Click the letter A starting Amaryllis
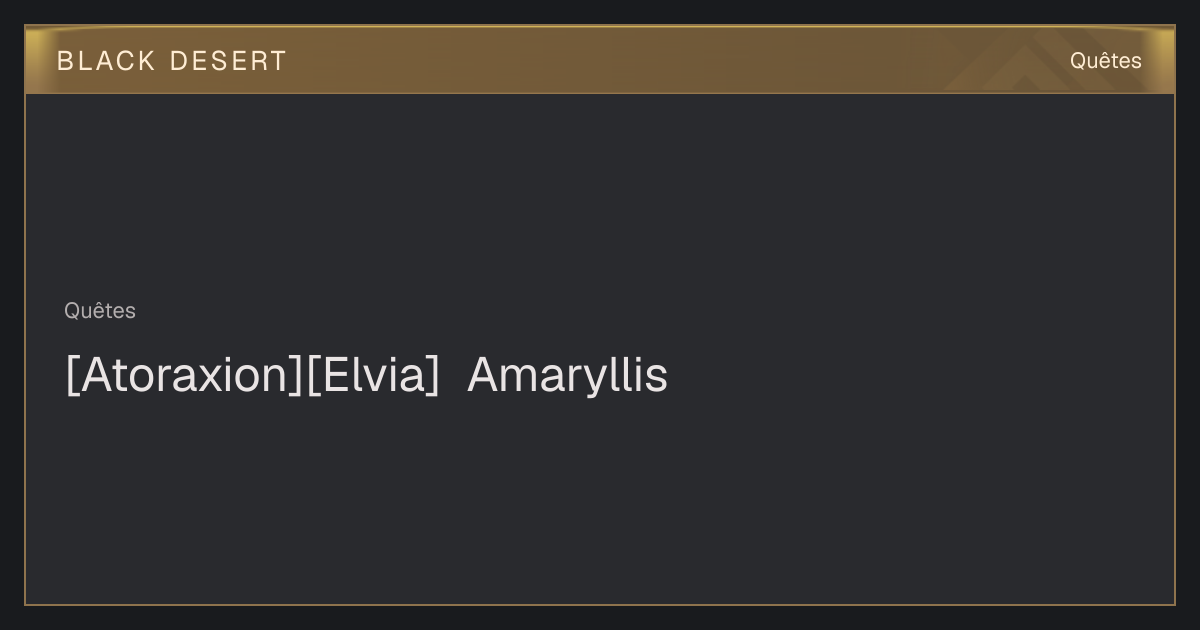The height and width of the screenshot is (630, 1200). pos(484,375)
